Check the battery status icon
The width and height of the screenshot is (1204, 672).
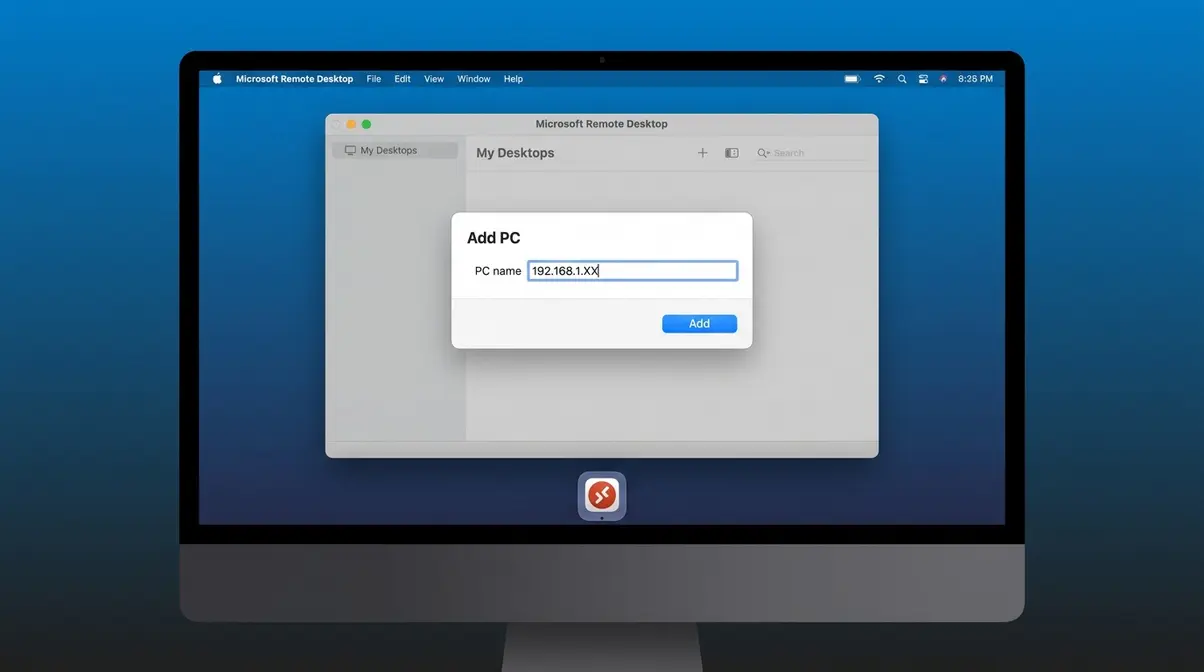click(852, 79)
